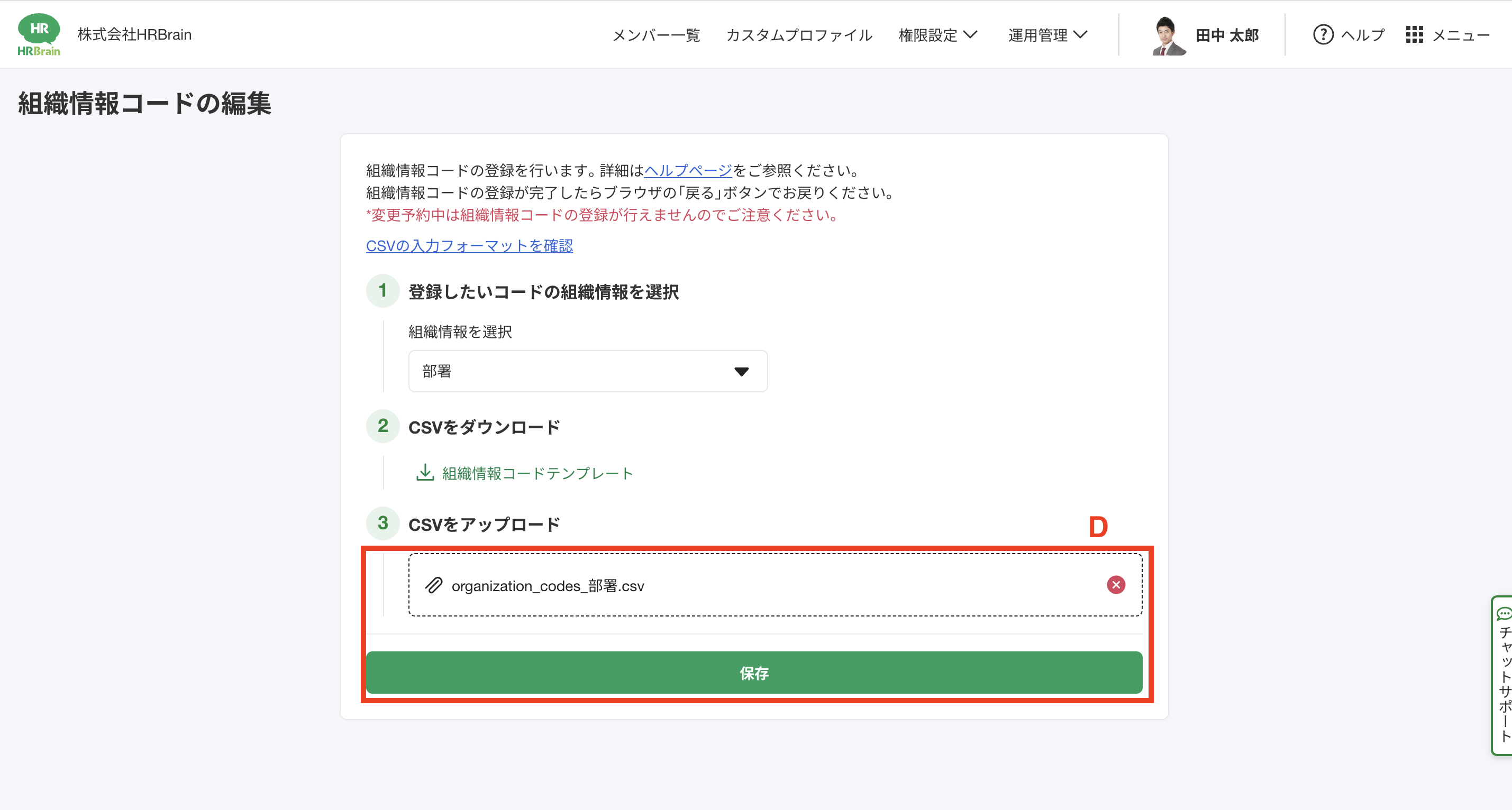1512x810 pixels.
Task: Download 組織情報コードテンプレート file
Action: click(x=536, y=473)
